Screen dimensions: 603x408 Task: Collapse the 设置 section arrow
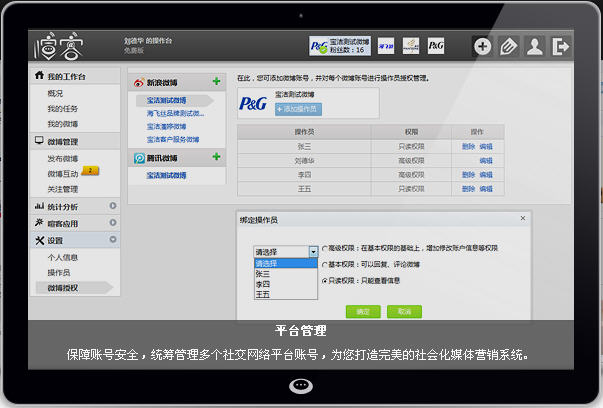pyautogui.click(x=113, y=239)
